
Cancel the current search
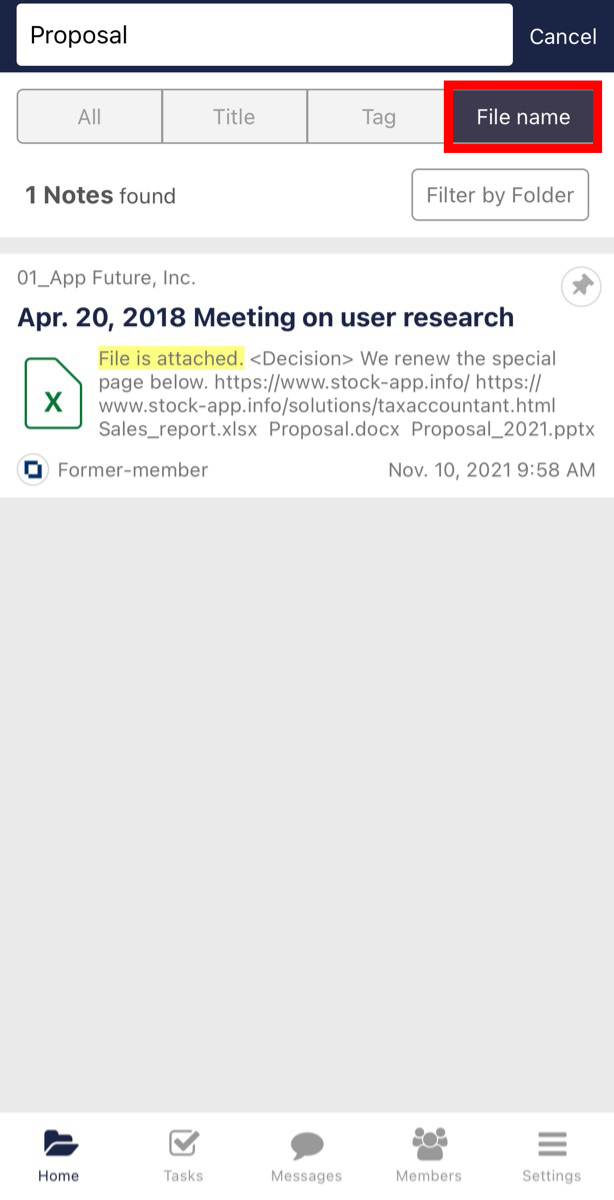[562, 36]
